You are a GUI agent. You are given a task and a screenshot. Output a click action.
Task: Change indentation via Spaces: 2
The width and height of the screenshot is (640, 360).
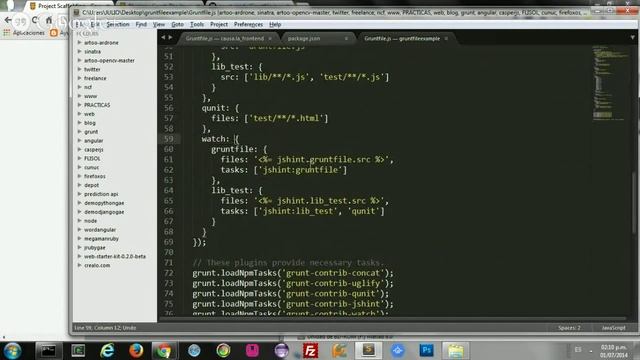point(569,328)
